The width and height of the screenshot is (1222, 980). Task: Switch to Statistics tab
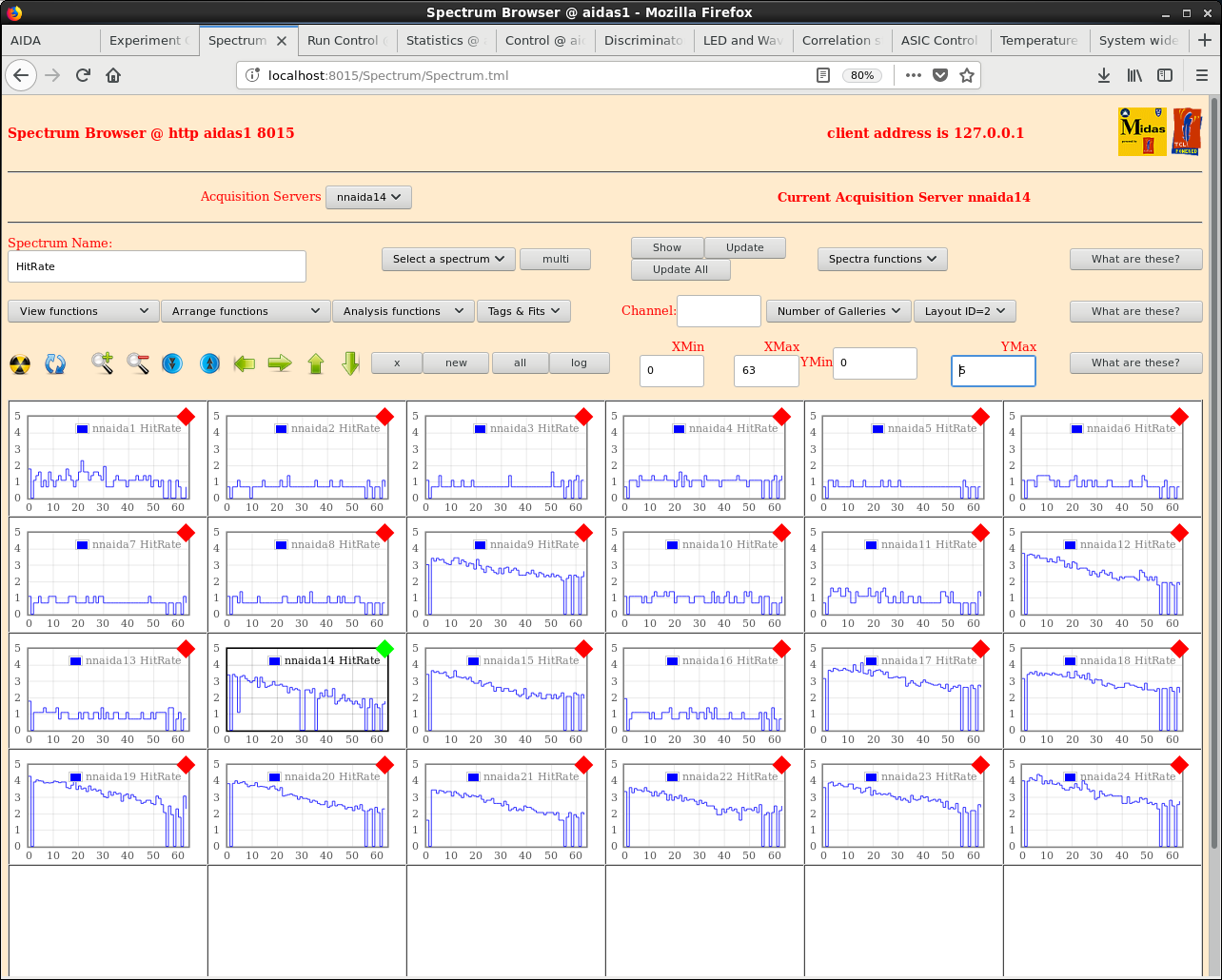point(446,40)
